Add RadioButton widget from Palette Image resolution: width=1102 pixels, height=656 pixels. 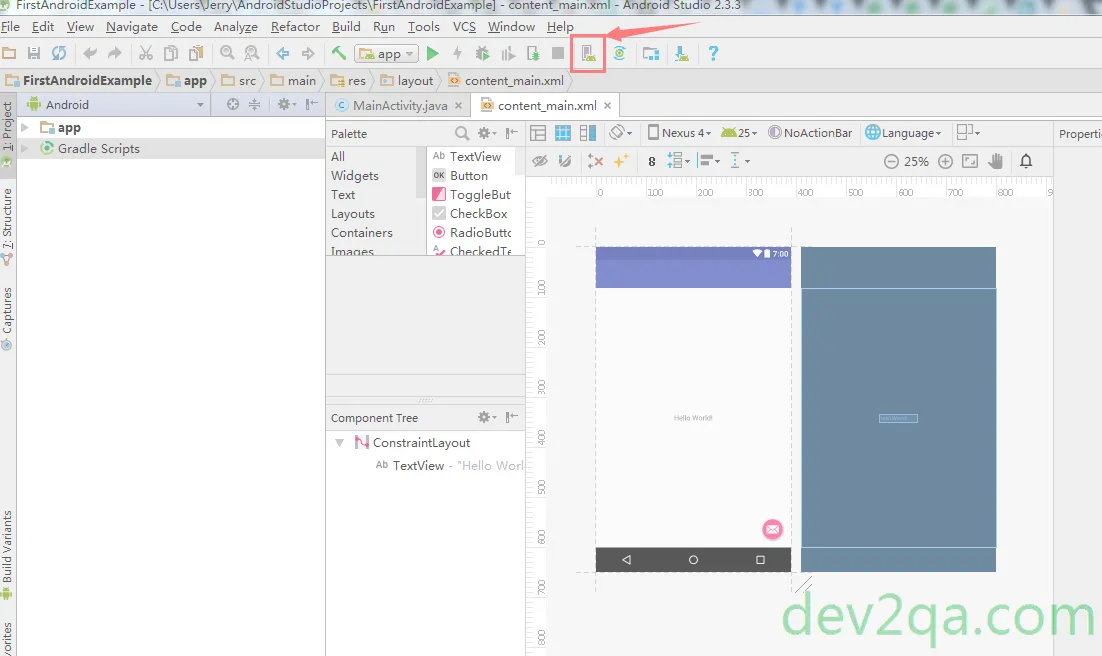(472, 233)
